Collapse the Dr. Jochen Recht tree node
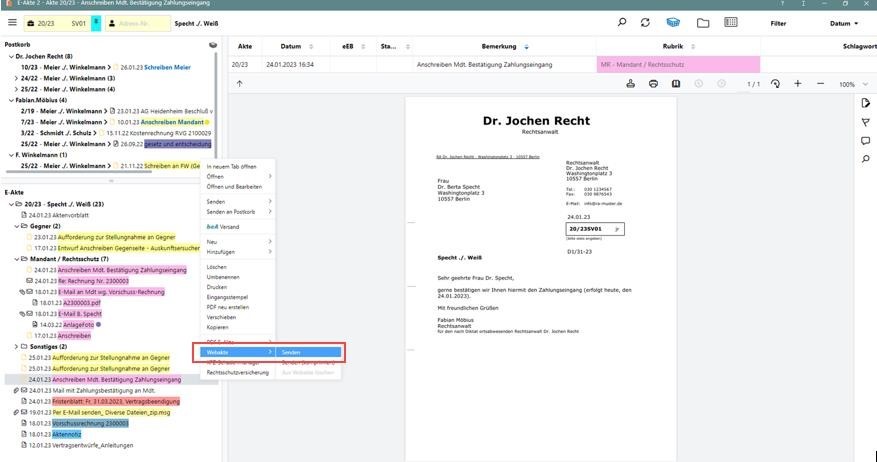 (9, 57)
